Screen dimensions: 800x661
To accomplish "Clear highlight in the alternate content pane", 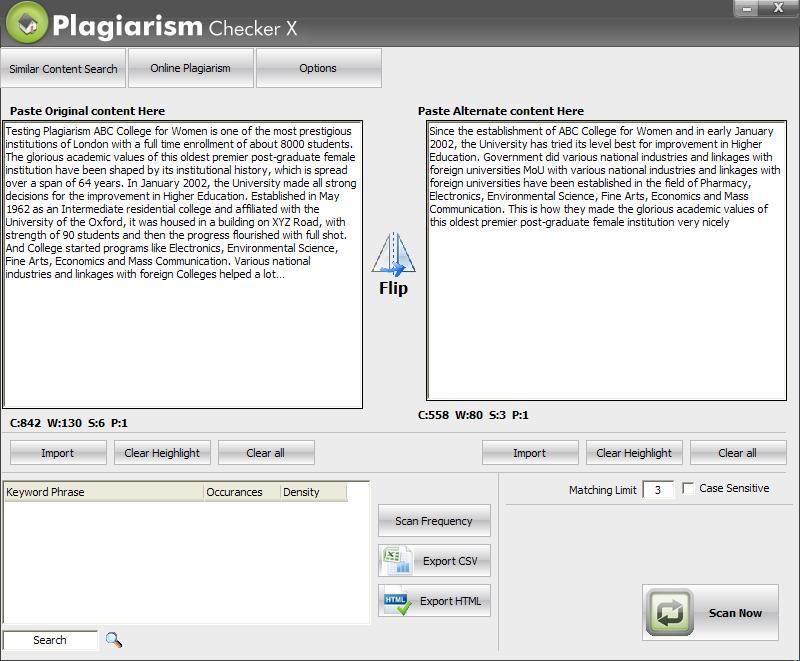I will coord(634,453).
